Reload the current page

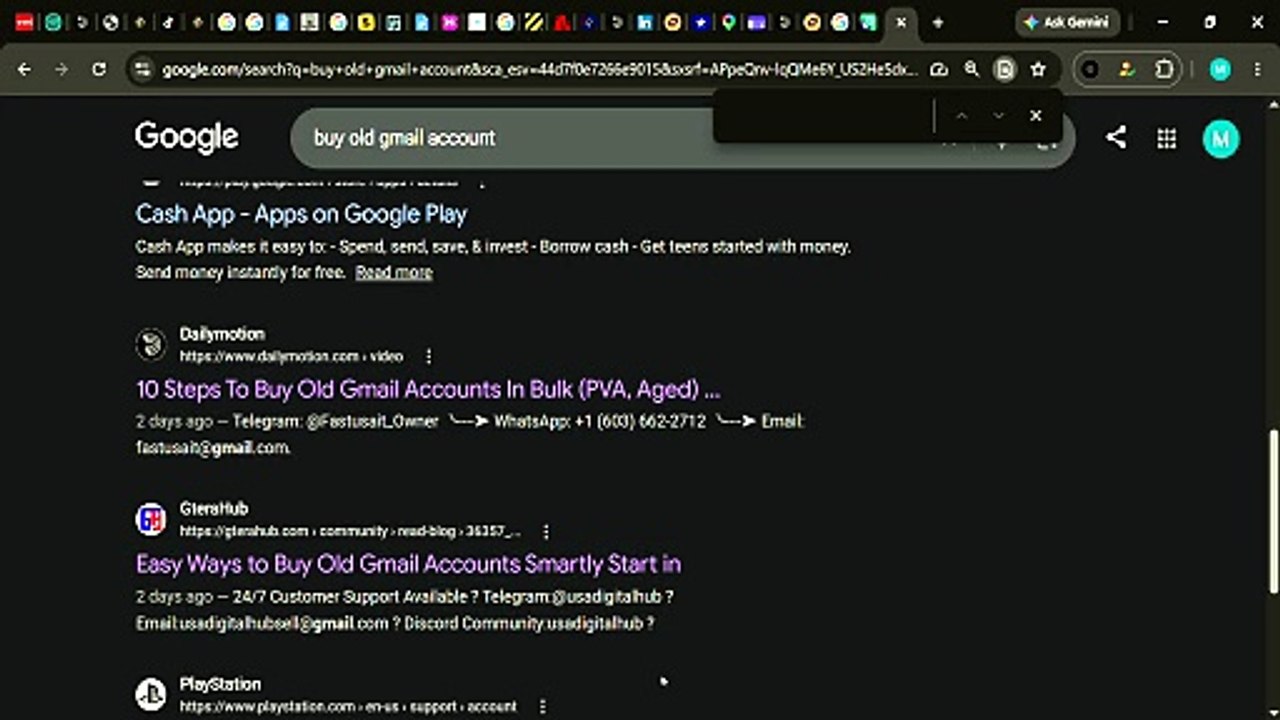click(x=99, y=69)
